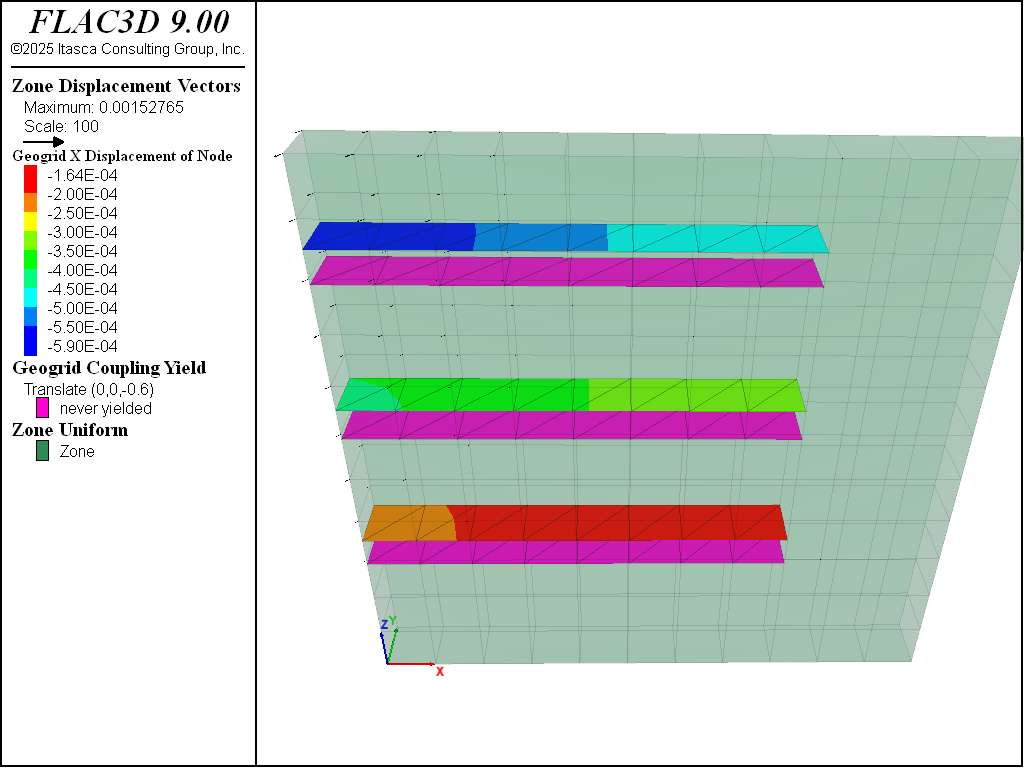Select the 'Geogrid Coupling Yield' legend heading
Viewport: 1024px width, 768px height.
point(109,368)
